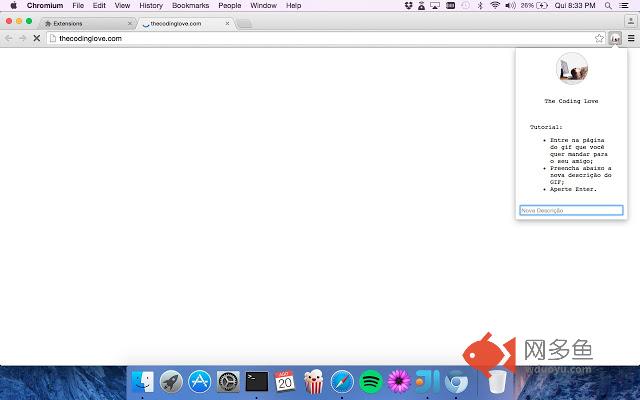This screenshot has height=400, width=640.
Task: Click the address bar with thecodinglove.com
Action: coord(320,38)
